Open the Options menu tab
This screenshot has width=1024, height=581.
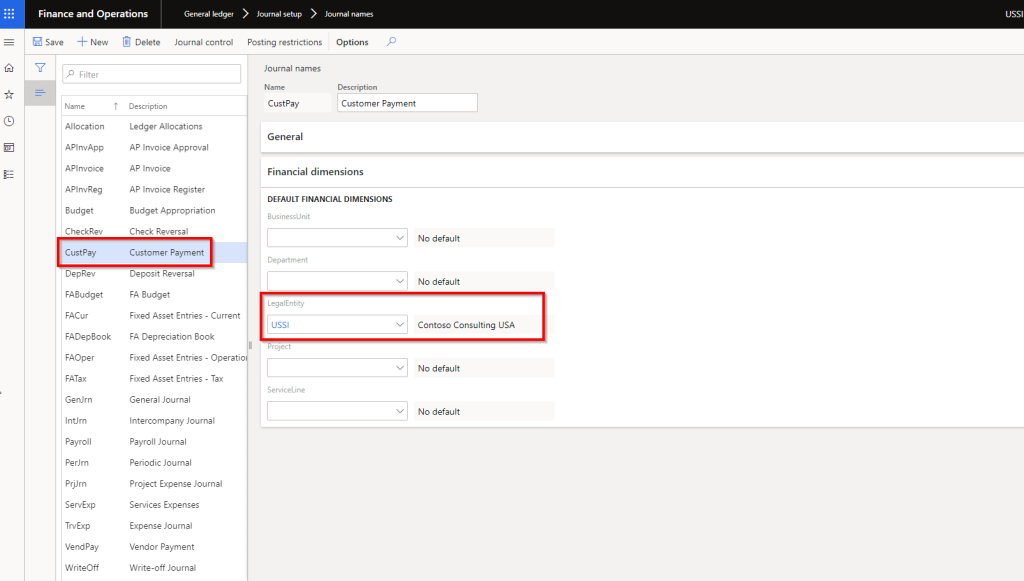tap(352, 42)
